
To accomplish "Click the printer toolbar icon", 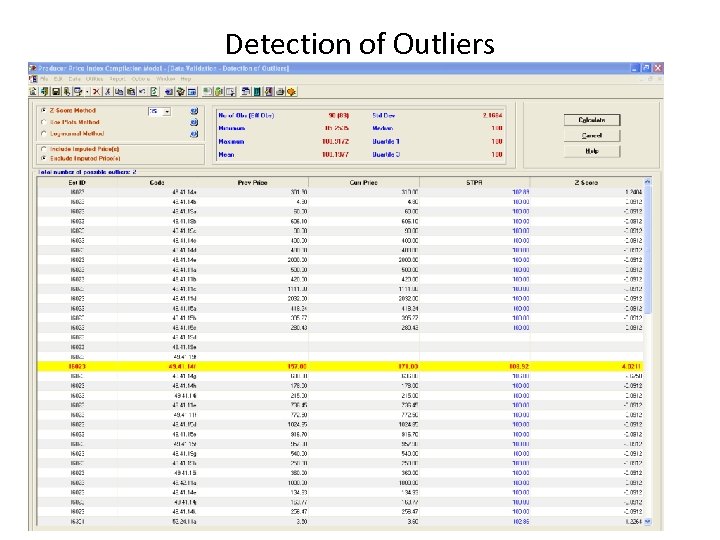I will (280, 92).
